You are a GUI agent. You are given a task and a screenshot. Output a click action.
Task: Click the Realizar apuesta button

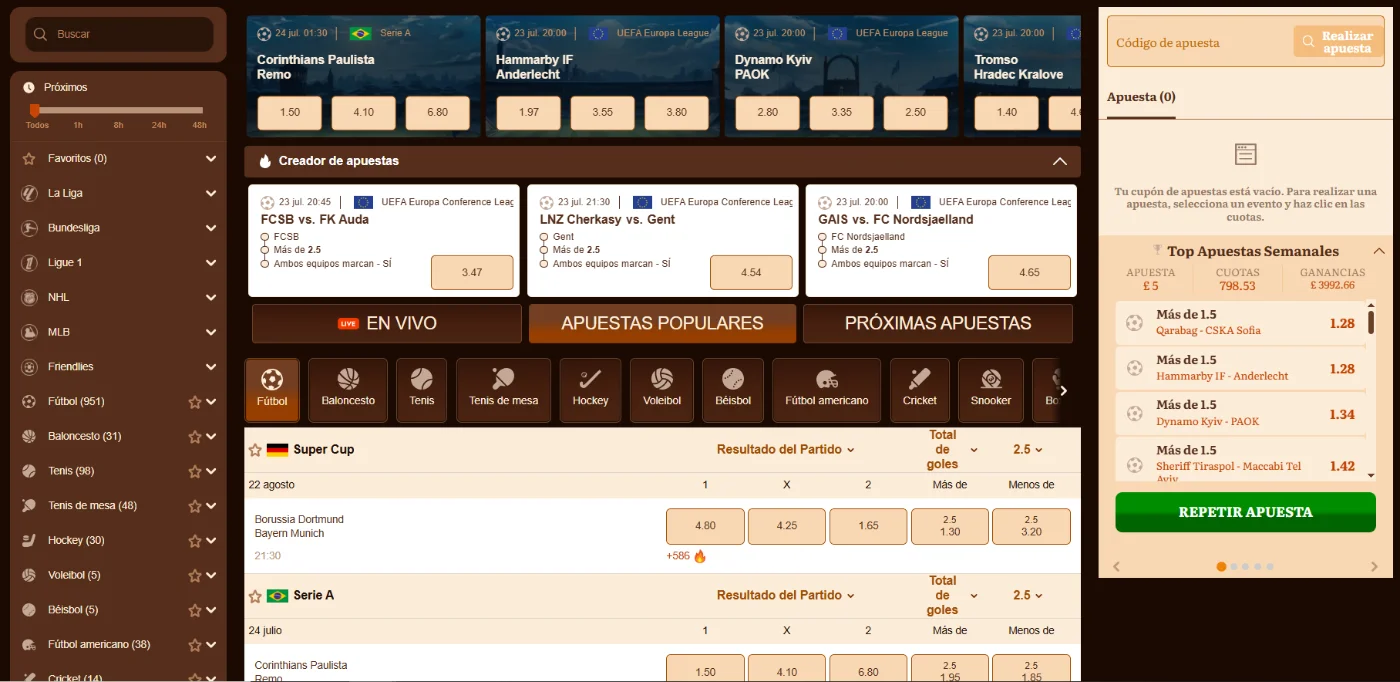pyautogui.click(x=1338, y=42)
